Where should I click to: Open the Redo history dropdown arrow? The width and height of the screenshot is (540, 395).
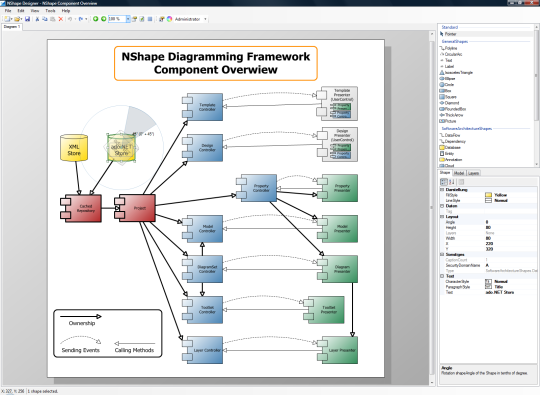tap(86, 19)
